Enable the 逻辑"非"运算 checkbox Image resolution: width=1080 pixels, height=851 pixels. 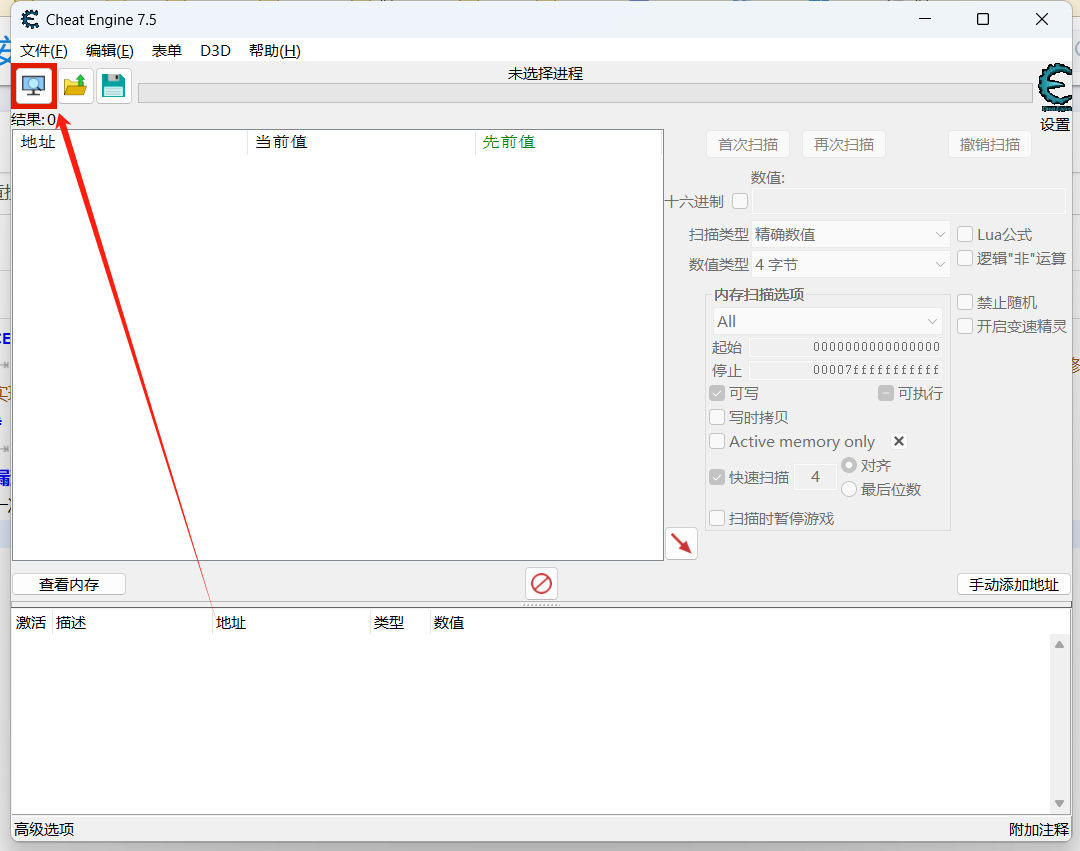965,258
